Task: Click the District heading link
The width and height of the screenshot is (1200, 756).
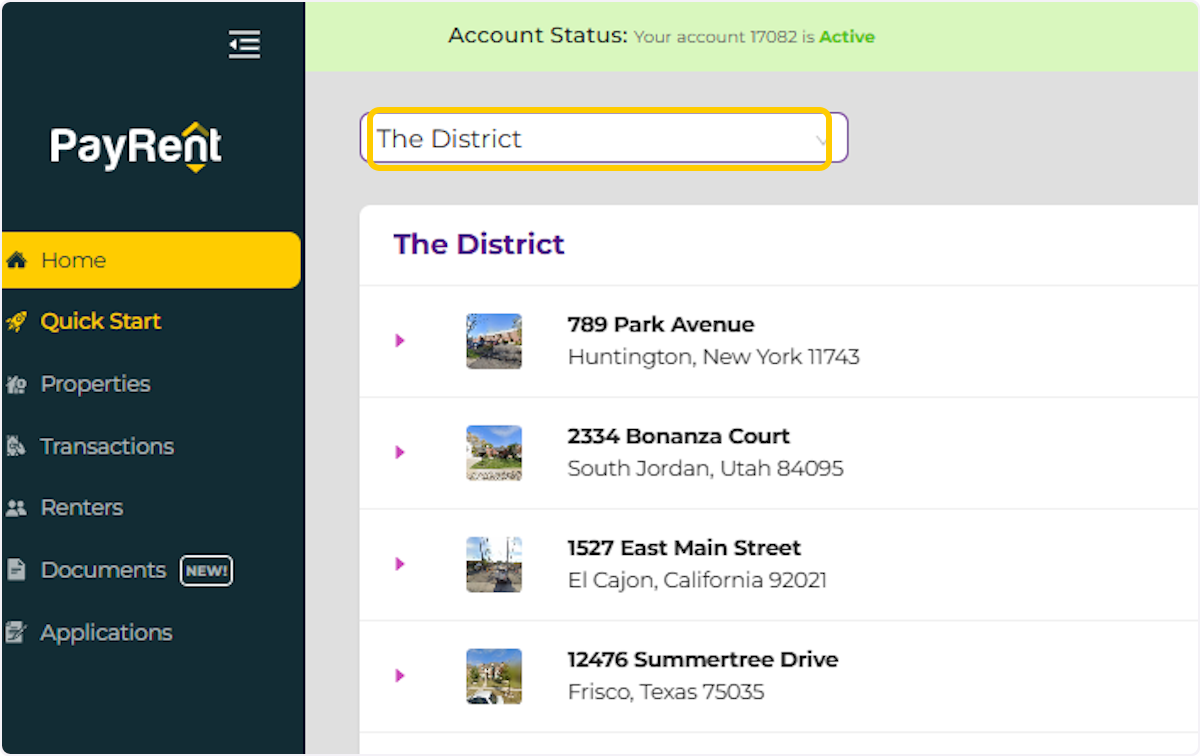Action: pos(479,244)
